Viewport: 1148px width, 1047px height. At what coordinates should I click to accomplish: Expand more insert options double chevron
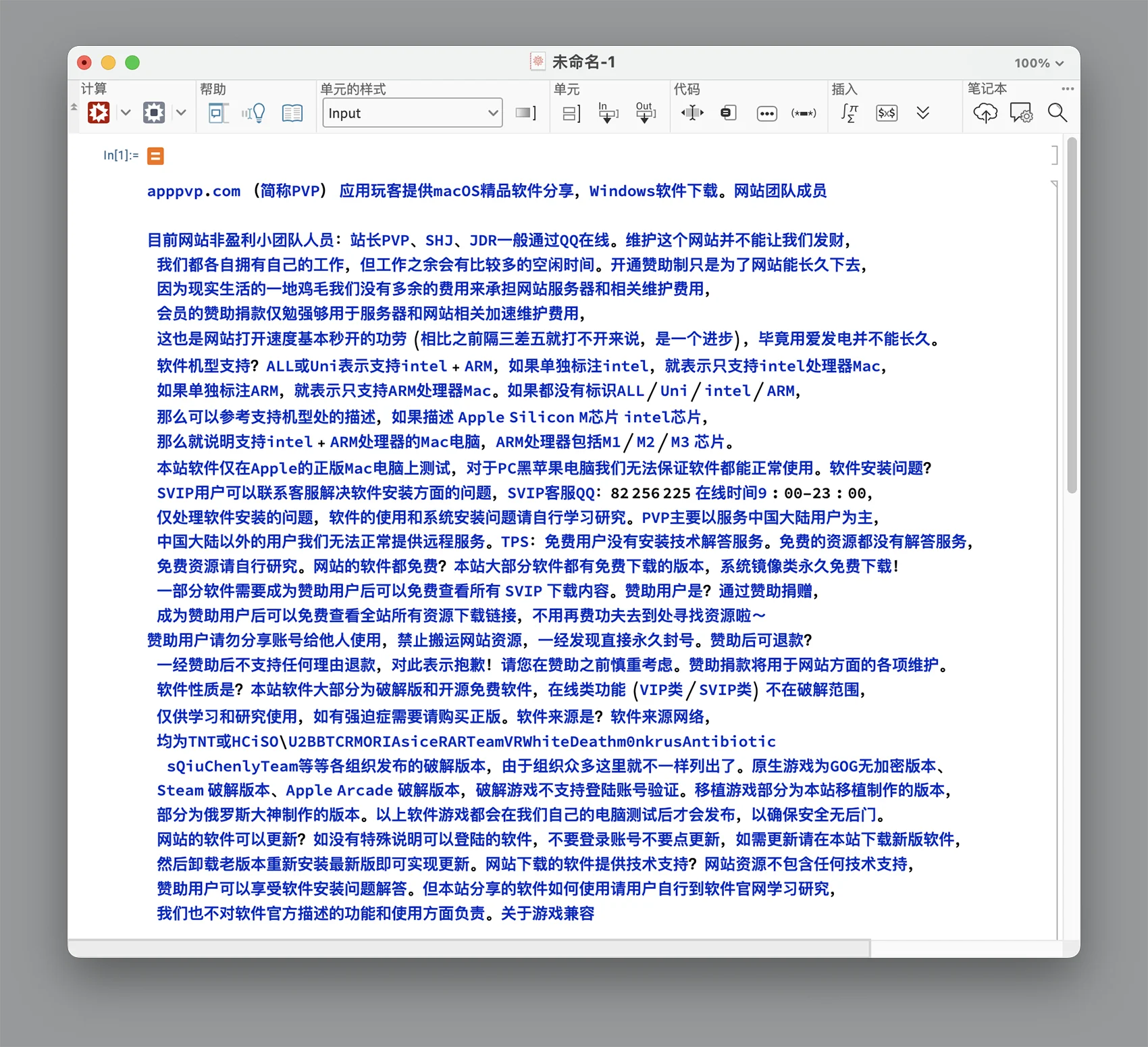pos(923,113)
